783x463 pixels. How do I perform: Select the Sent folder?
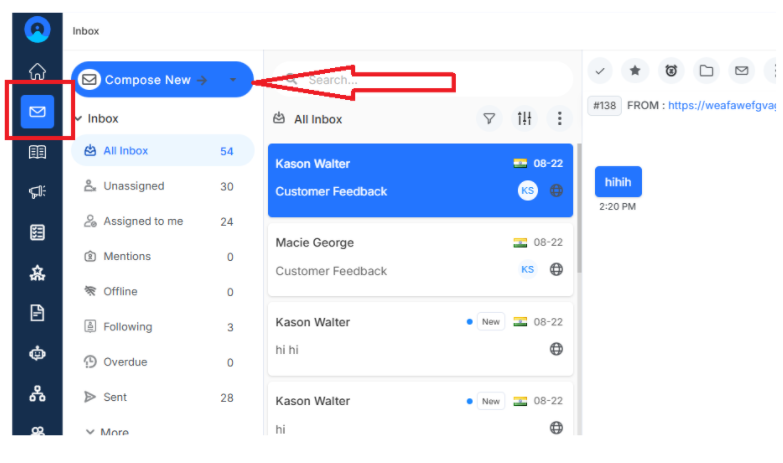[x=162, y=398]
